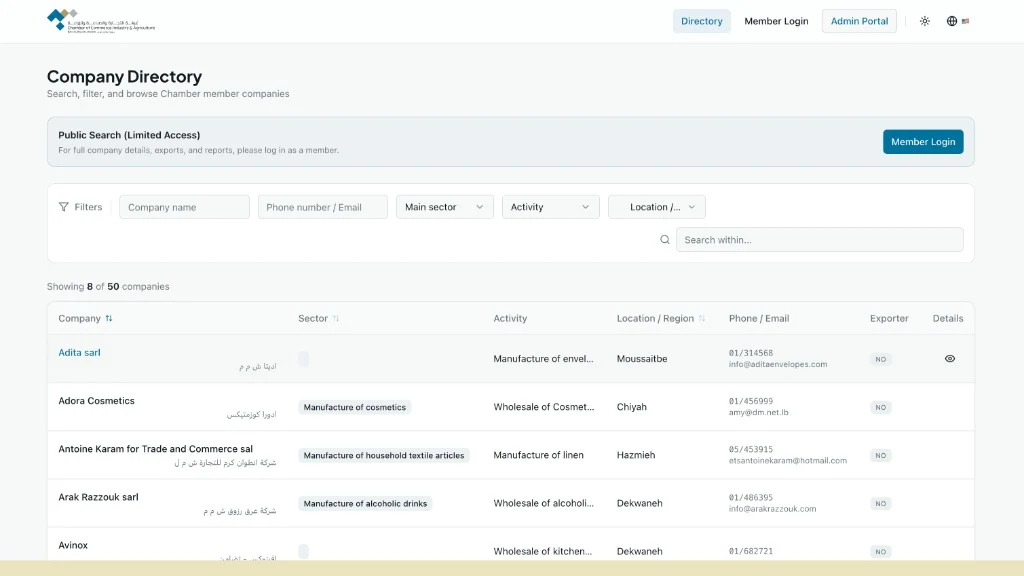Open the Main sector dropdown
The height and width of the screenshot is (576, 1024).
(445, 207)
